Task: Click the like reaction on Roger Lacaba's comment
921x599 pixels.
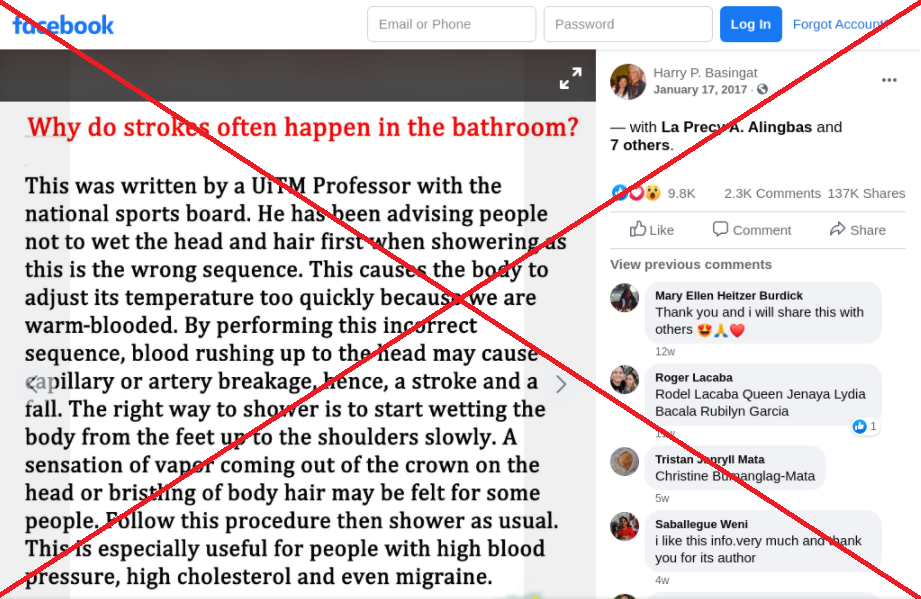Action: [865, 426]
